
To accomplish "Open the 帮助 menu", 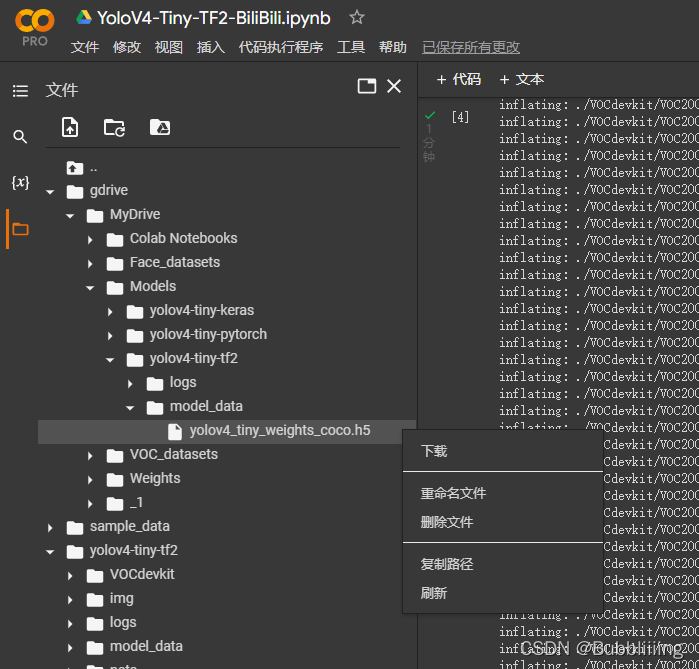I will click(393, 47).
